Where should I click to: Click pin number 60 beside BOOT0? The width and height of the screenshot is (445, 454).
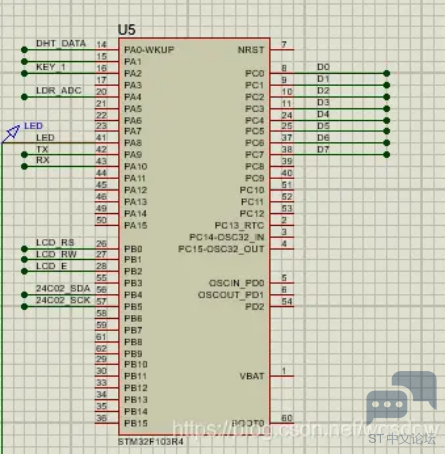coord(287,418)
